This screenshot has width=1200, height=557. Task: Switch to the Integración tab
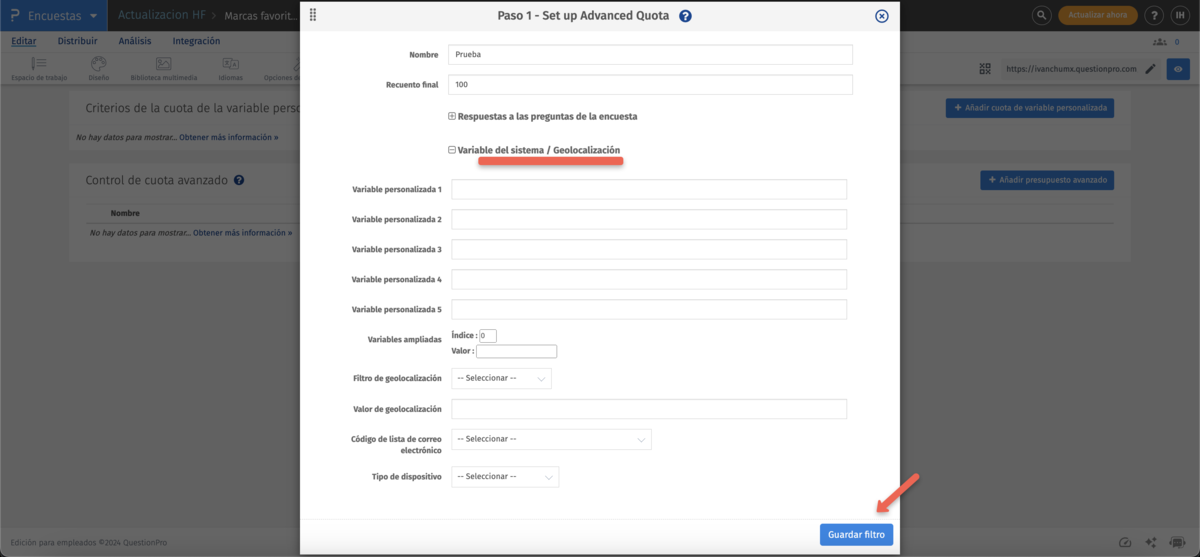pyautogui.click(x=197, y=41)
